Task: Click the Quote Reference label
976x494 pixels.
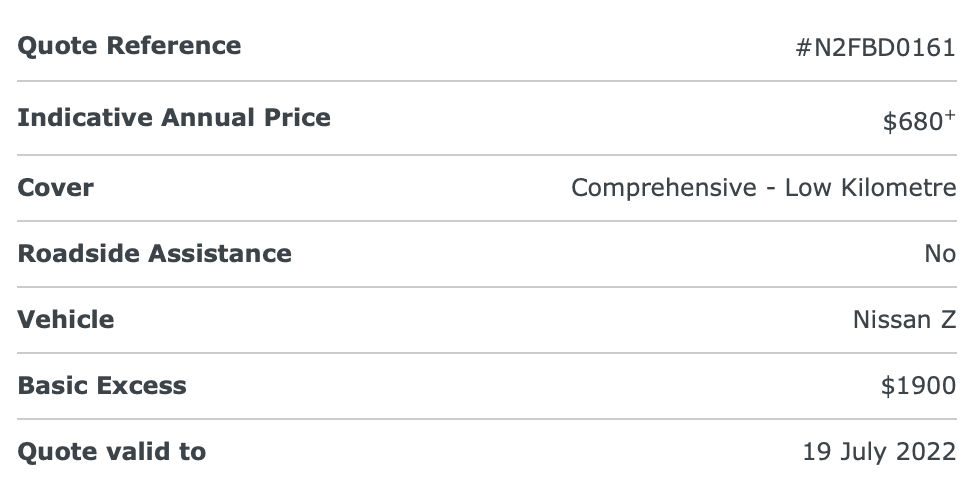Action: pos(129,46)
